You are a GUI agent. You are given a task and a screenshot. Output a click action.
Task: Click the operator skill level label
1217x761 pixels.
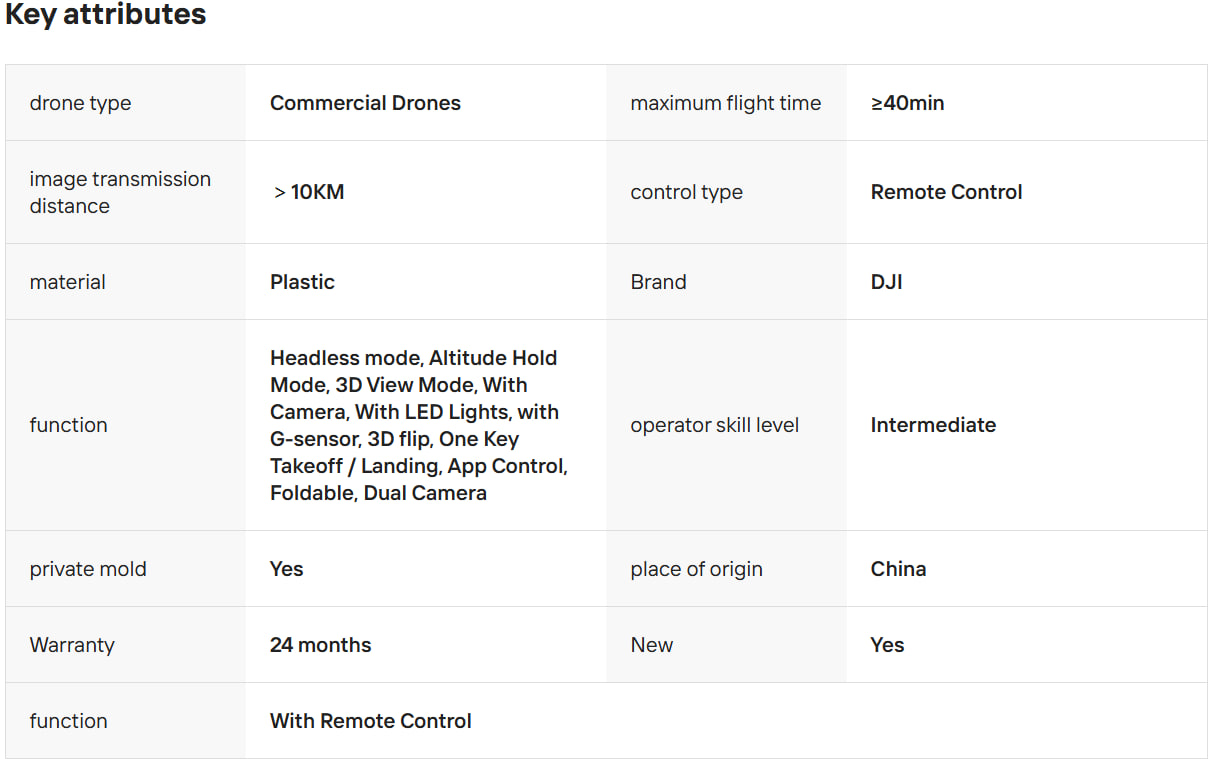coord(714,425)
